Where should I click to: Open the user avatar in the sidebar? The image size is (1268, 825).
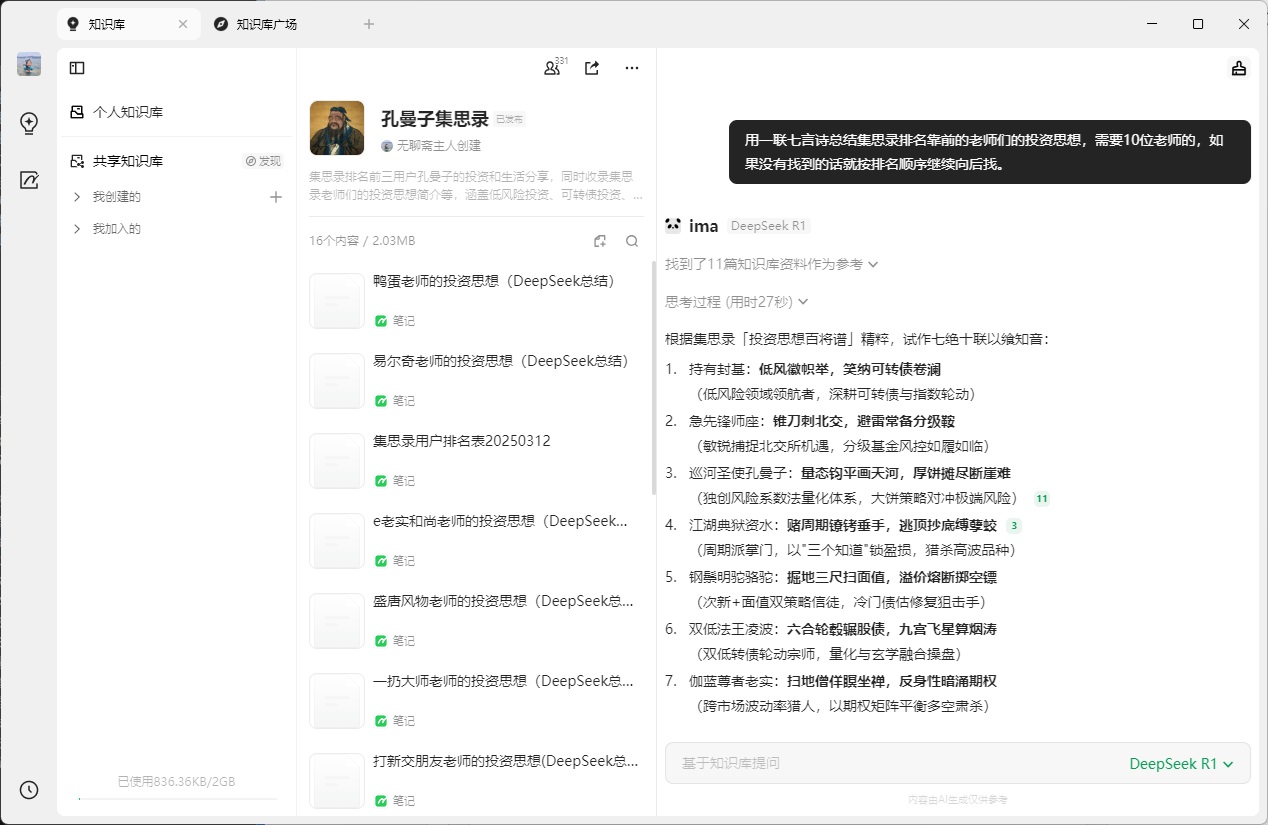pyautogui.click(x=29, y=65)
